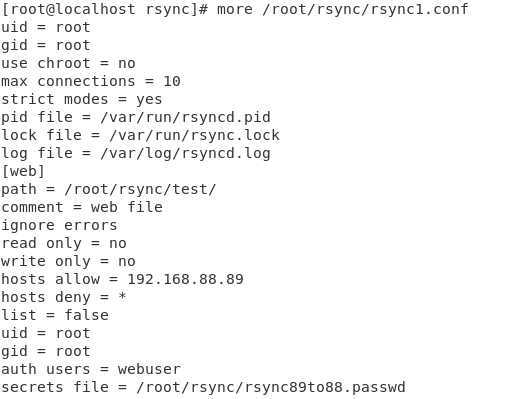
Task: Click the 'hosts deny = *' line
Action: pyautogui.click(x=64, y=297)
